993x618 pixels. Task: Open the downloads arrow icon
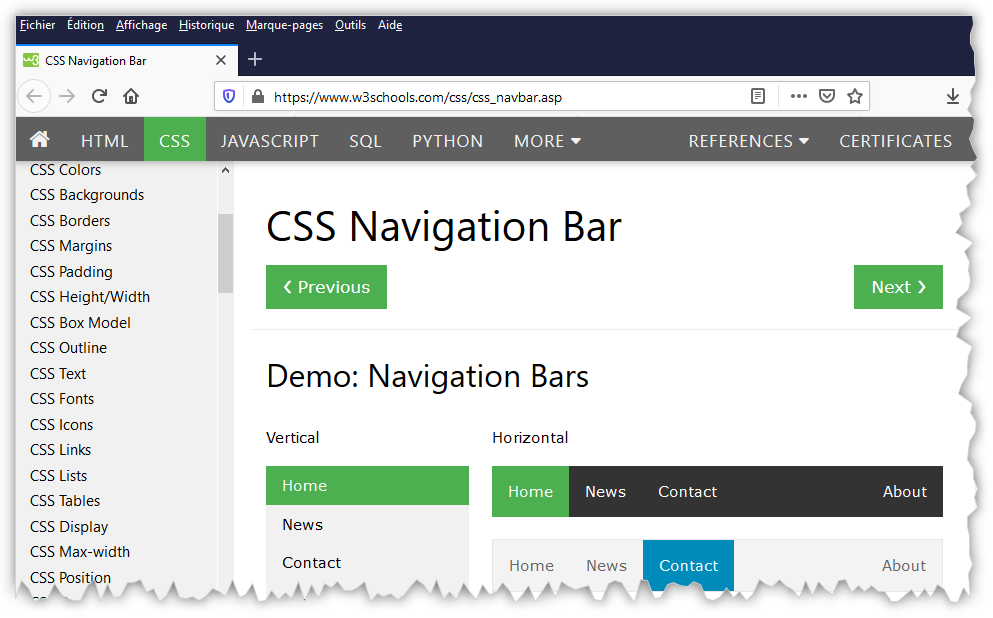tap(952, 96)
